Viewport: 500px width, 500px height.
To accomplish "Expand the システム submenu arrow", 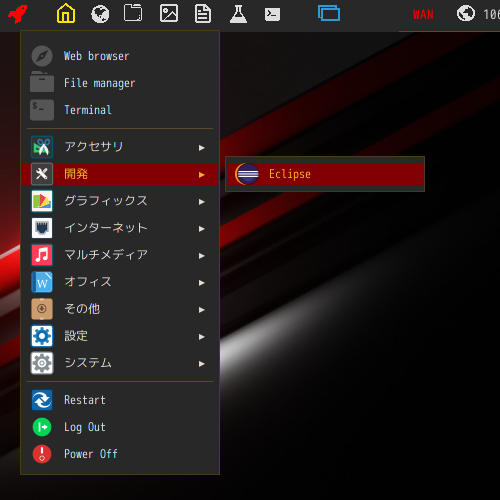I will (201, 364).
